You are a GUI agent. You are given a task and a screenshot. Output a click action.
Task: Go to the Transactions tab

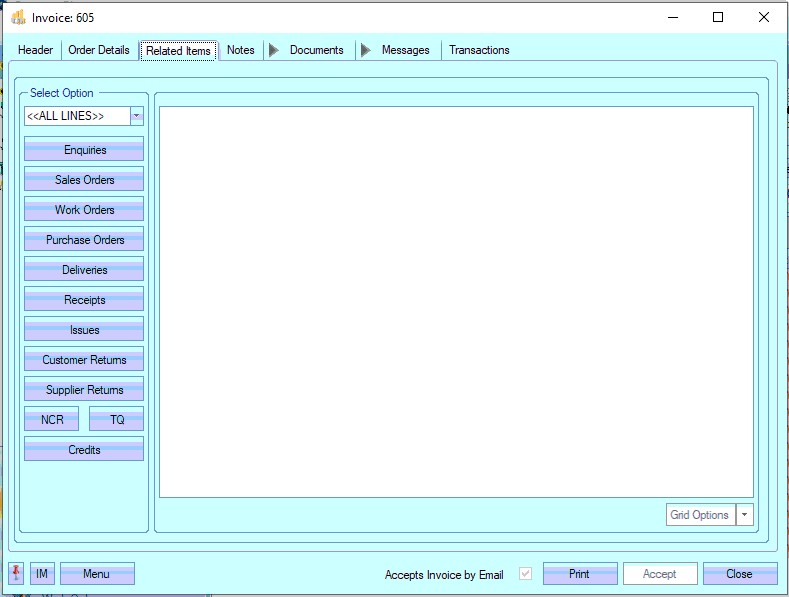[479, 50]
